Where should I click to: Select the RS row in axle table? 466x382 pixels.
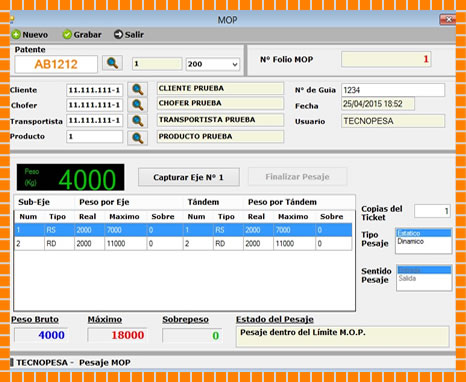click(183, 230)
